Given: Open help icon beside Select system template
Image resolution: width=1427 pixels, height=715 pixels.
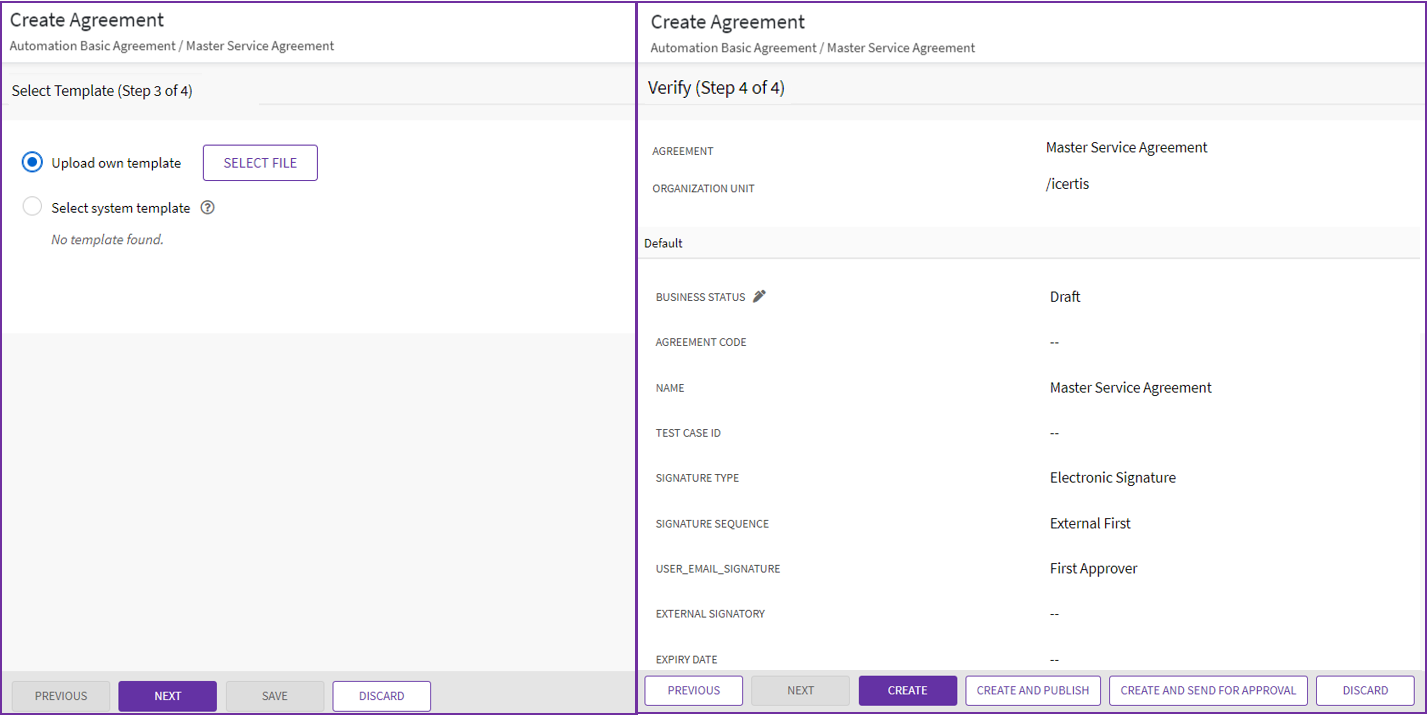Looking at the screenshot, I should click(x=208, y=208).
